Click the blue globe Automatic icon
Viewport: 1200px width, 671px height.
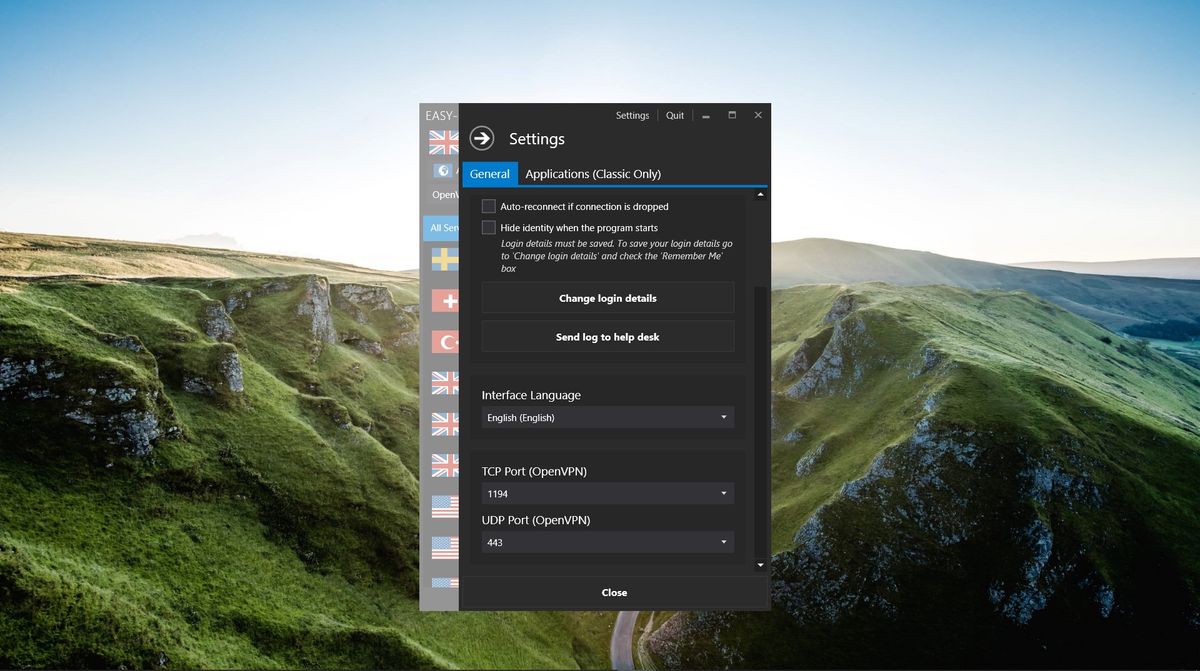pos(442,170)
